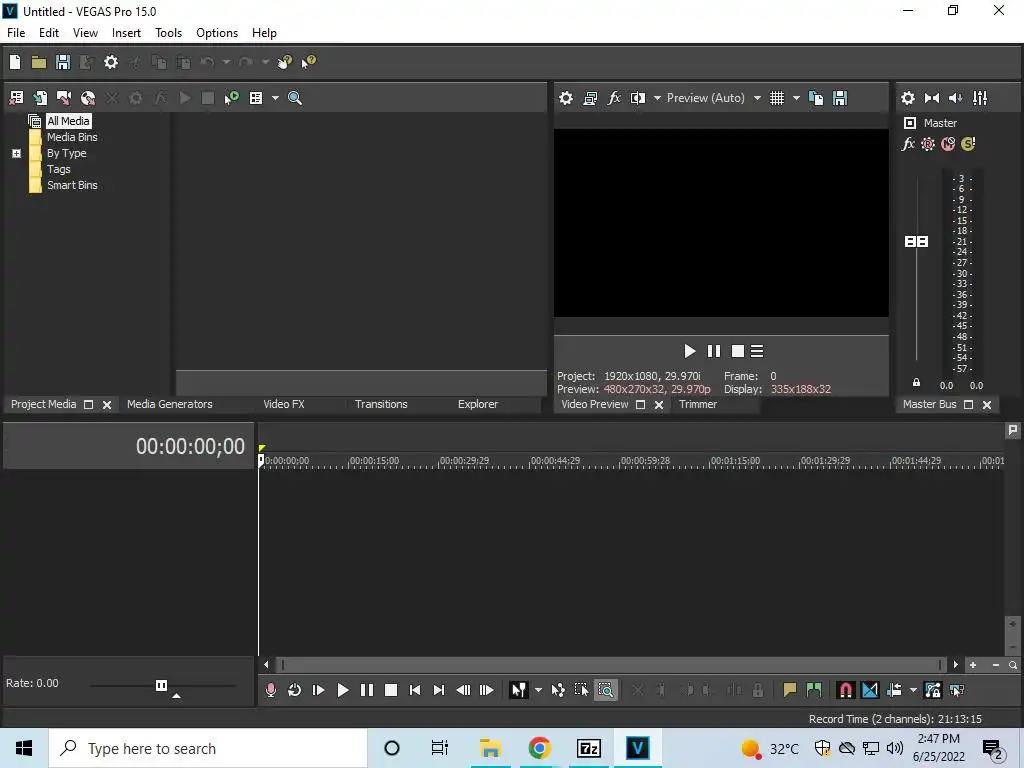This screenshot has width=1024, height=768.
Task: Click the Interactive Tutorials hand icon
Action: pyautogui.click(x=285, y=62)
